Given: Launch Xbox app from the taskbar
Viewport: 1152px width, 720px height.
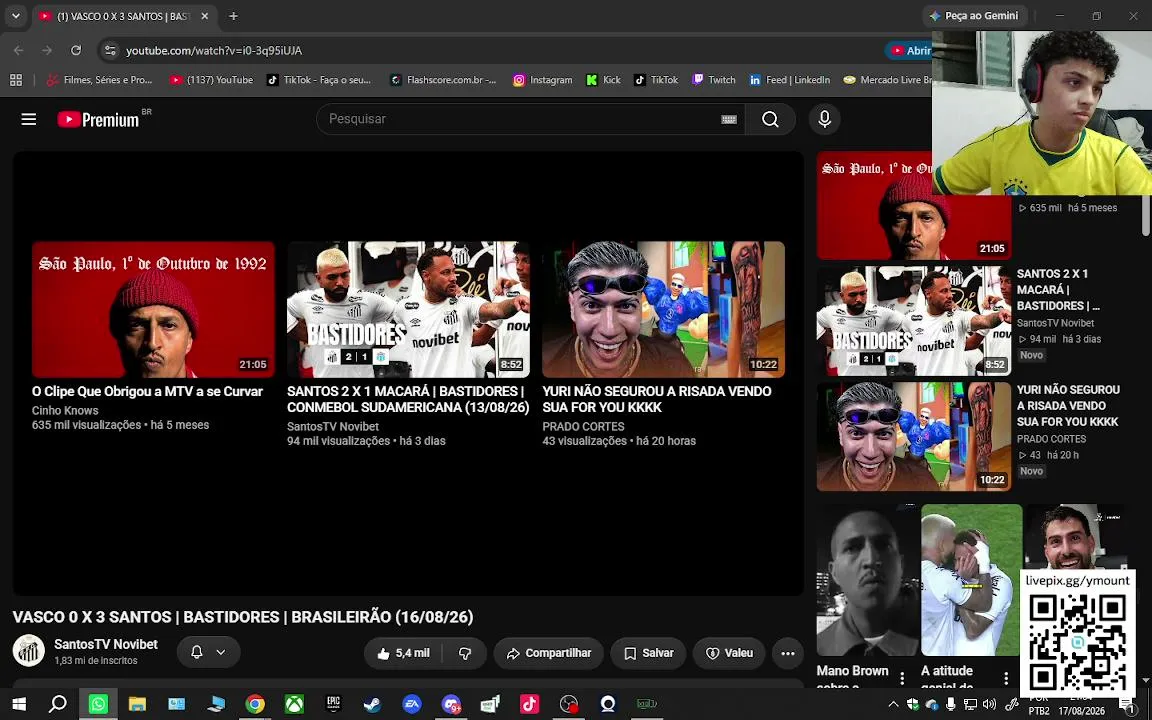Looking at the screenshot, I should click(x=295, y=705).
